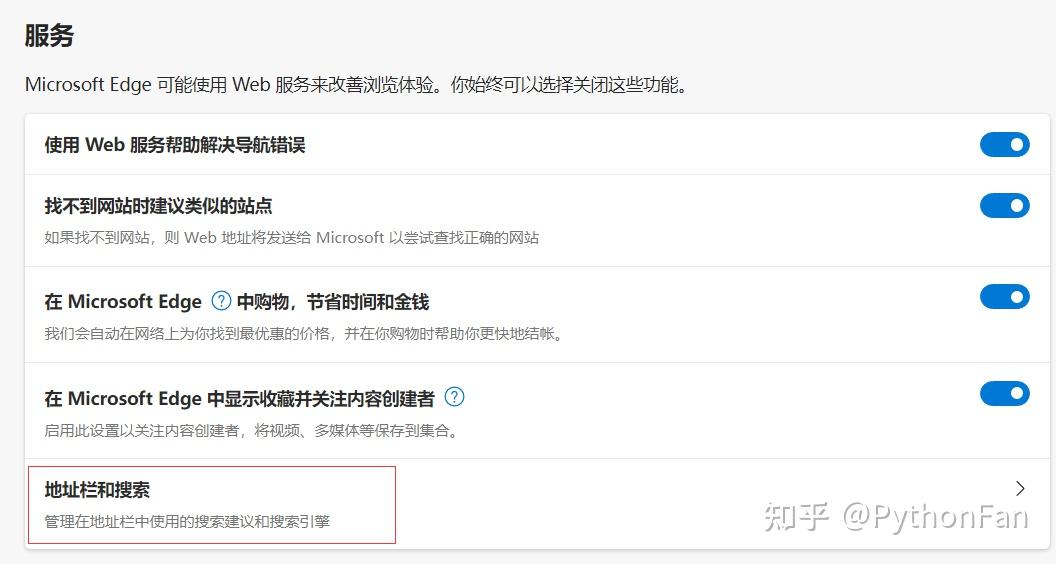
Task: Click intro text Microsoft Edge 可能使用 Web 服务
Action: pyautogui.click(x=357, y=85)
